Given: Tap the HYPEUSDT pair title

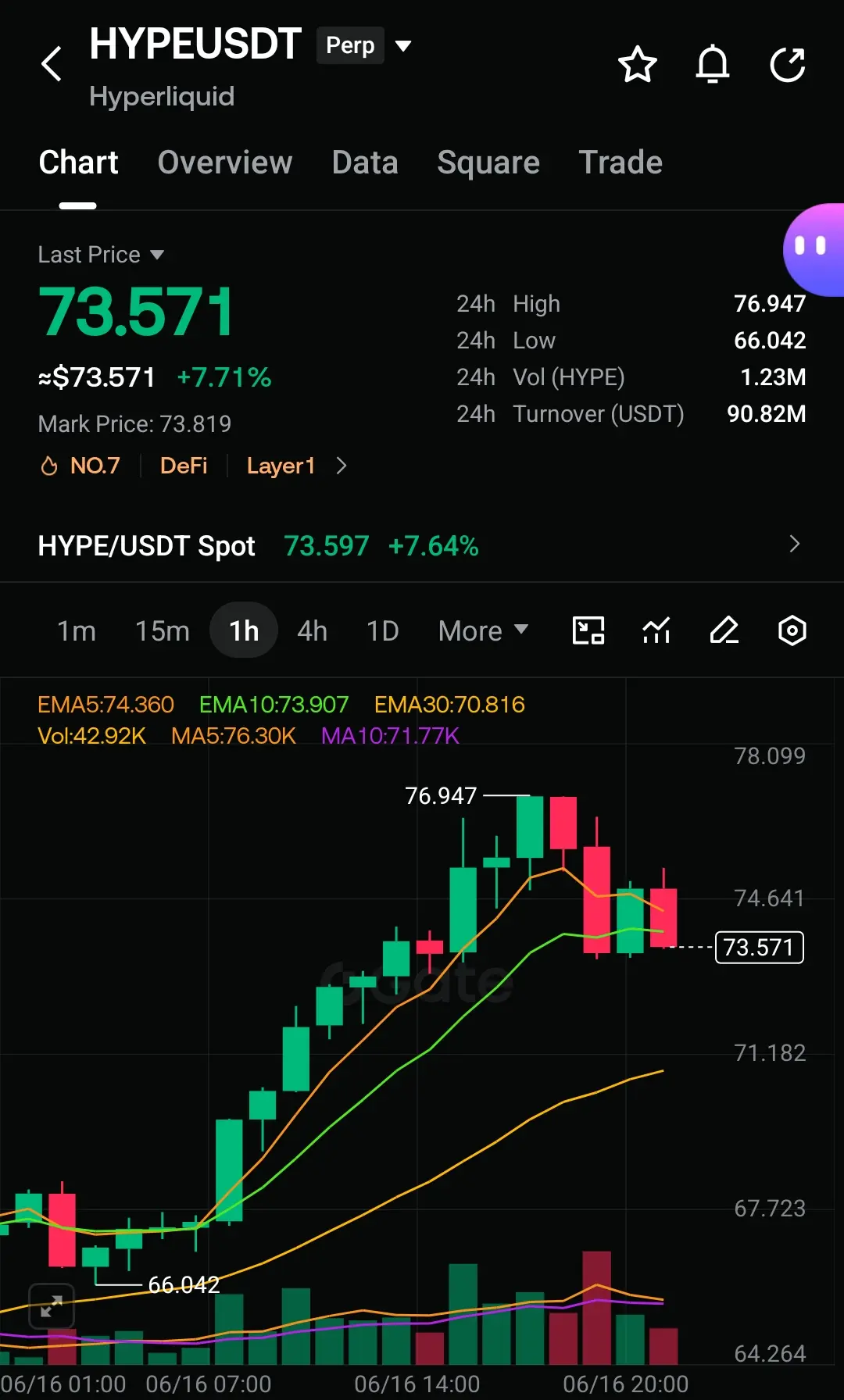Looking at the screenshot, I should [x=195, y=44].
